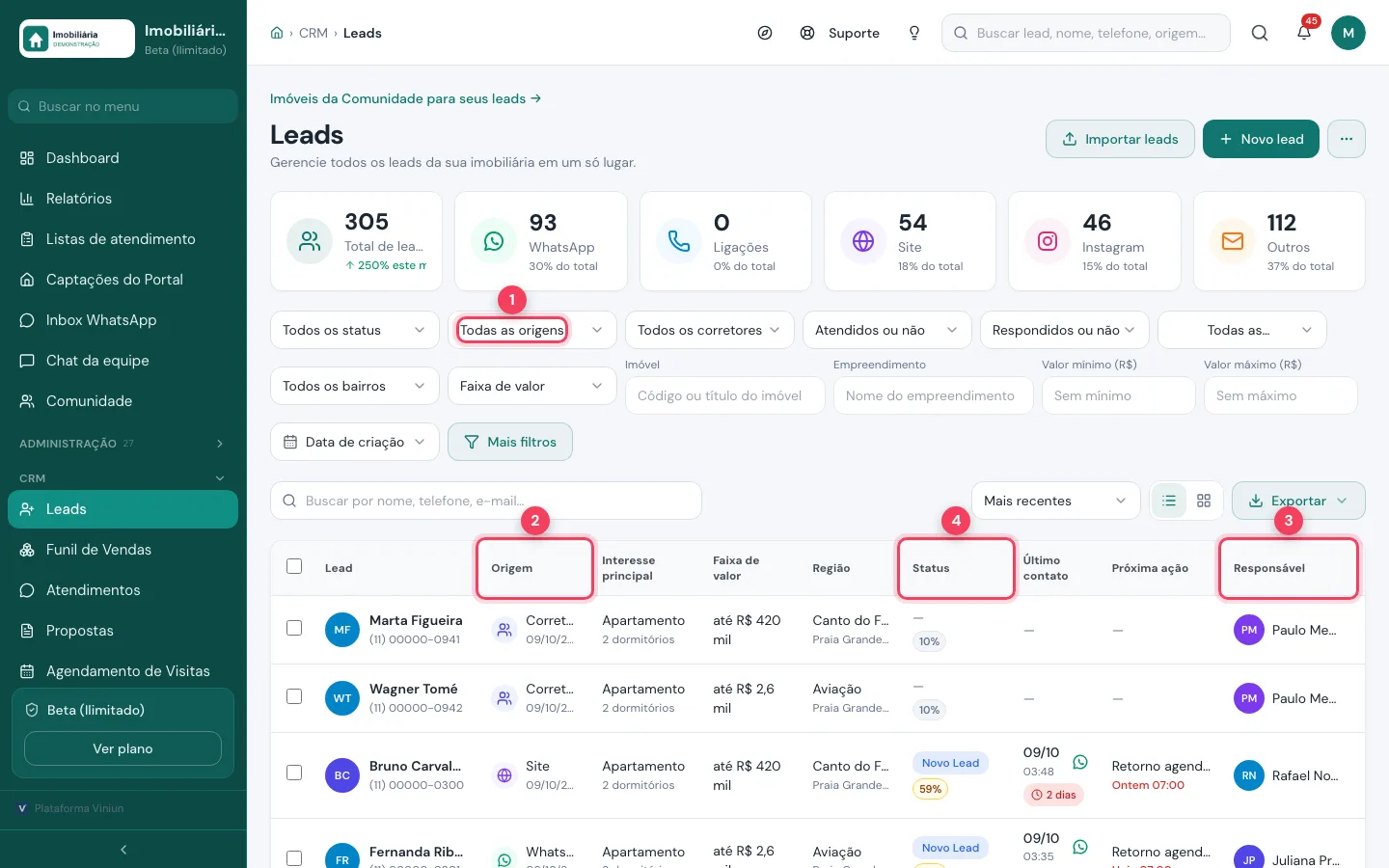Click the magnifier search icon button
Screen dimensions: 1389x868
click(1260, 33)
